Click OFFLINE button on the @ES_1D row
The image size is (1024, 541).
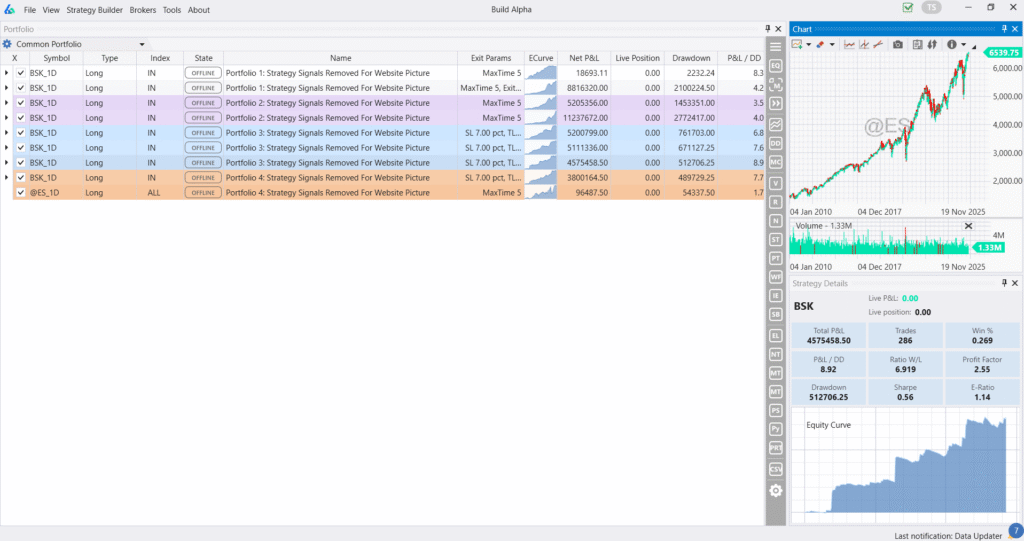(x=203, y=193)
